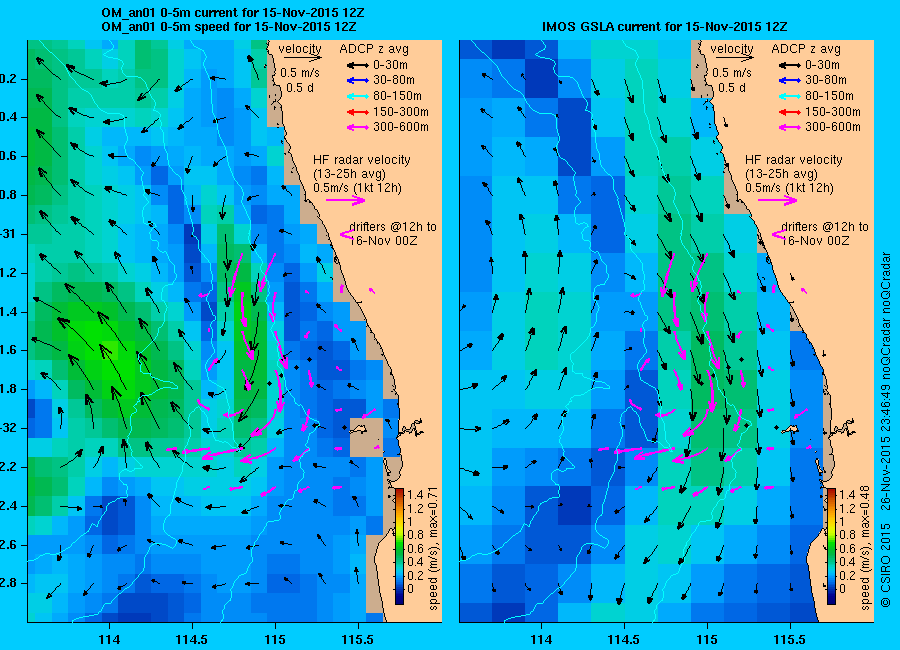The height and width of the screenshot is (650, 900).
Task: Click 'drifters @12h to' text in left panel
Action: 393,227
